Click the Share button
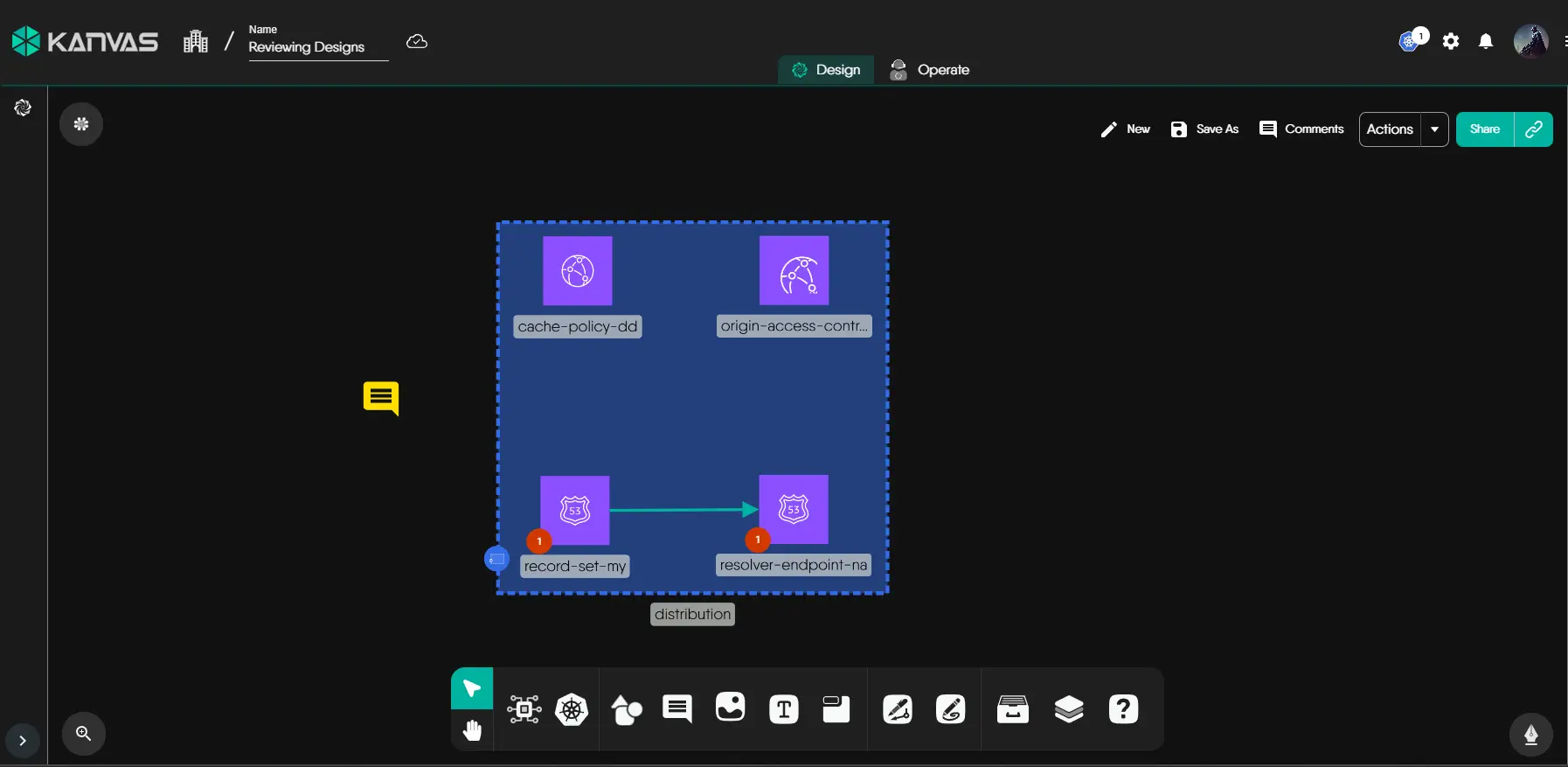This screenshot has height=767, width=1568. tap(1485, 129)
